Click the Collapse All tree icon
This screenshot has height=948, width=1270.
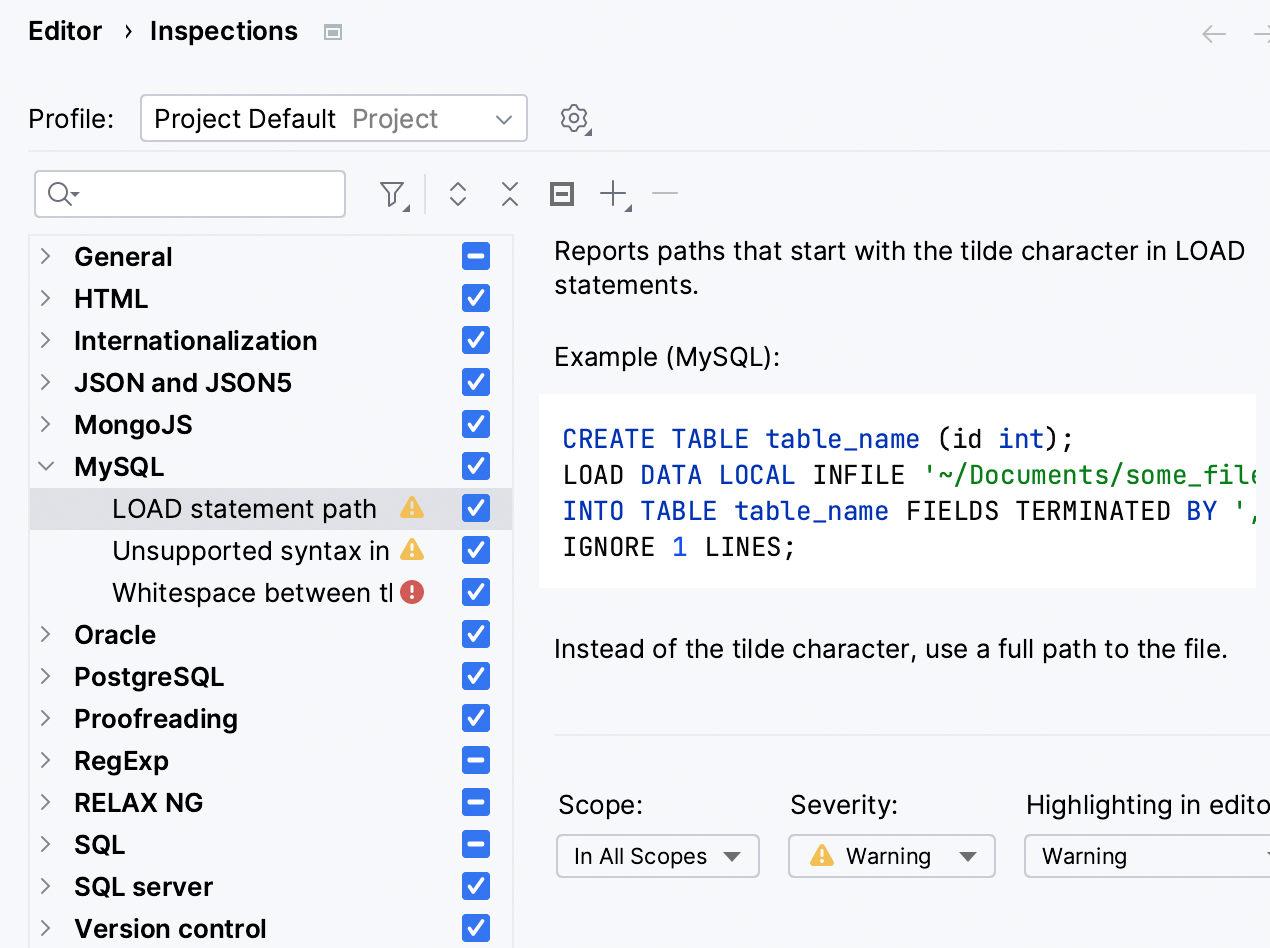tap(510, 194)
